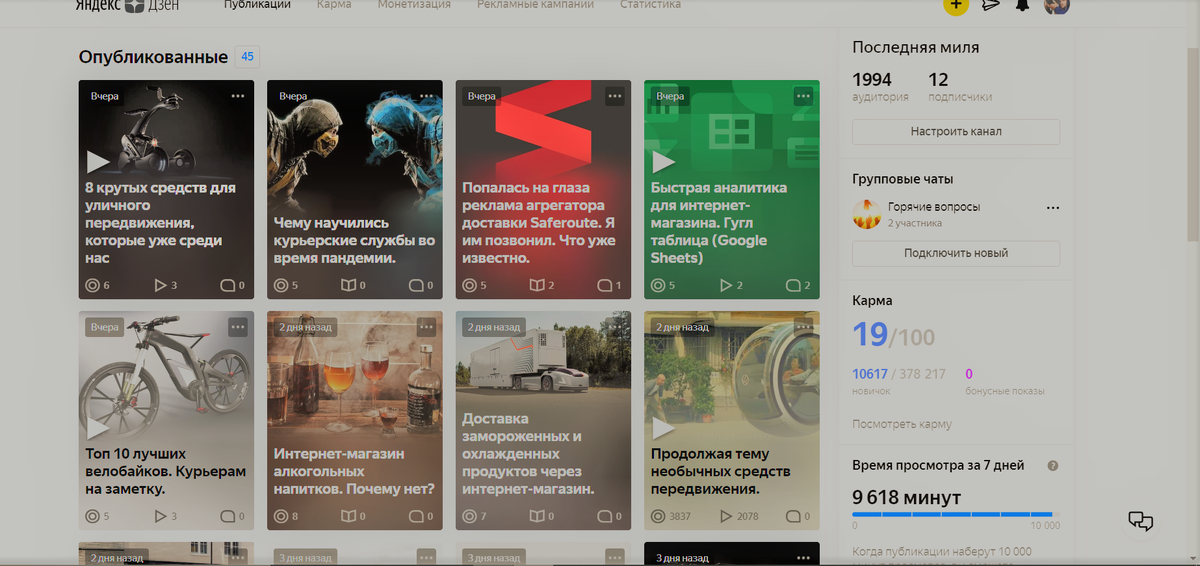Click the published count badge 45

pyautogui.click(x=247, y=57)
